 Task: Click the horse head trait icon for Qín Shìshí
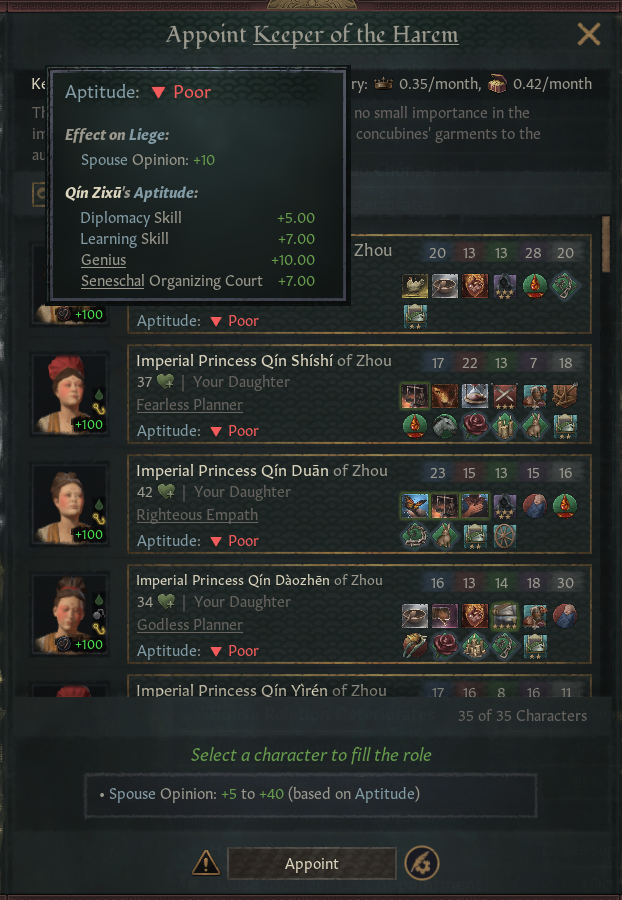coord(445,426)
